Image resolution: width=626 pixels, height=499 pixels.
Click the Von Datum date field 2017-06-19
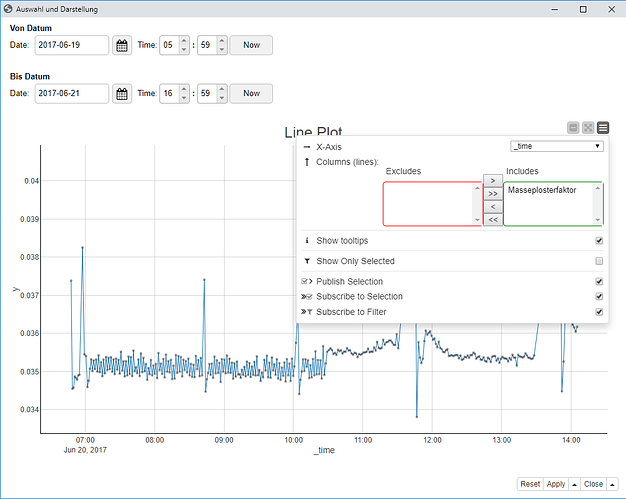pos(71,45)
